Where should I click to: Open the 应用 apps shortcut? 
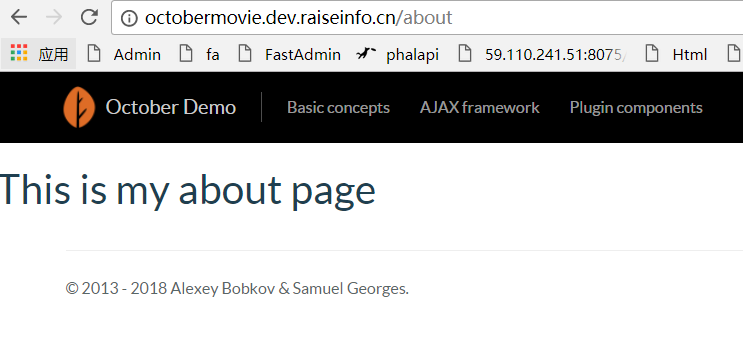tap(39, 54)
